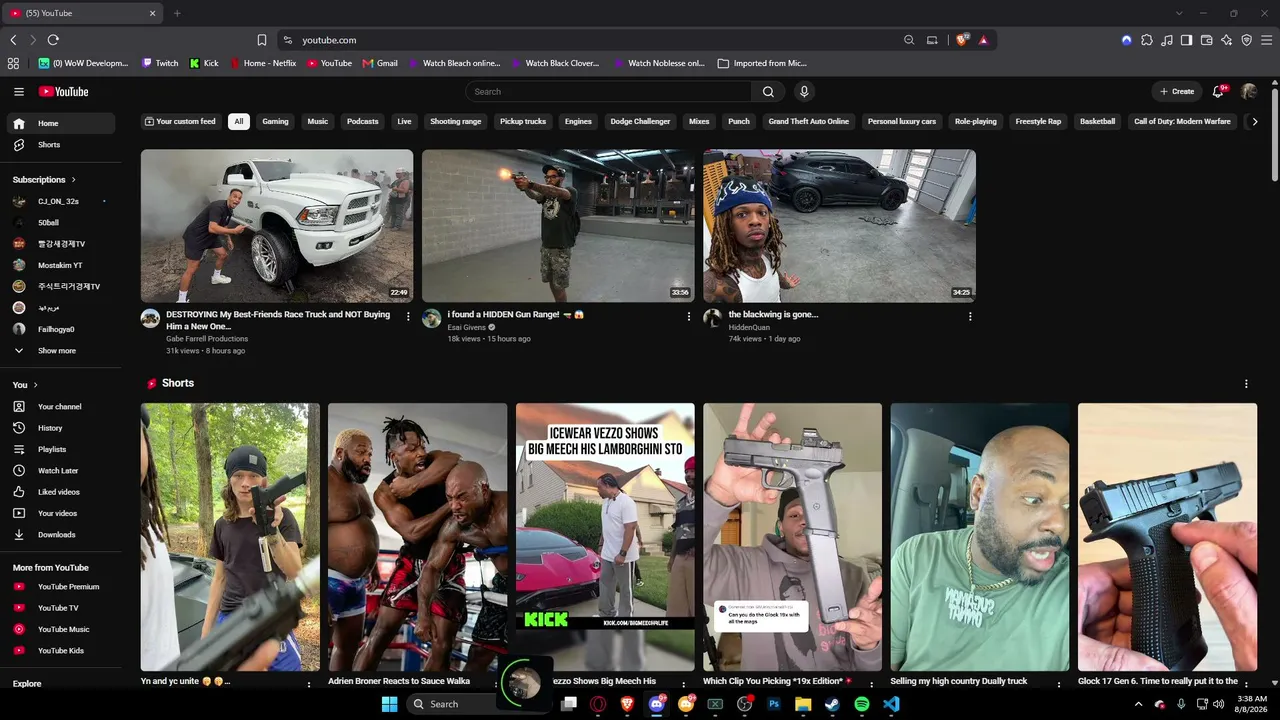Open more options for the blackwing video

tap(970, 316)
